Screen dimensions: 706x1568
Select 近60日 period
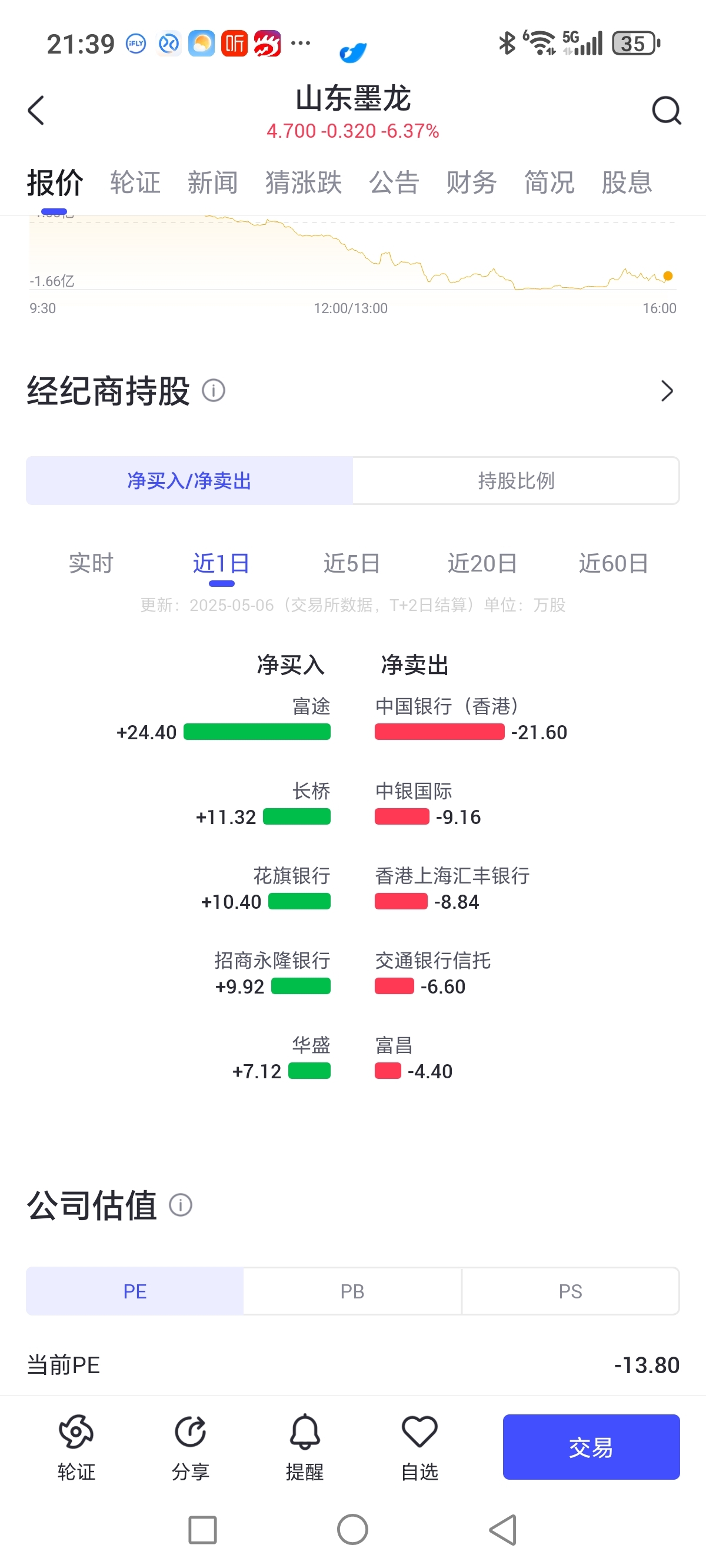point(614,563)
